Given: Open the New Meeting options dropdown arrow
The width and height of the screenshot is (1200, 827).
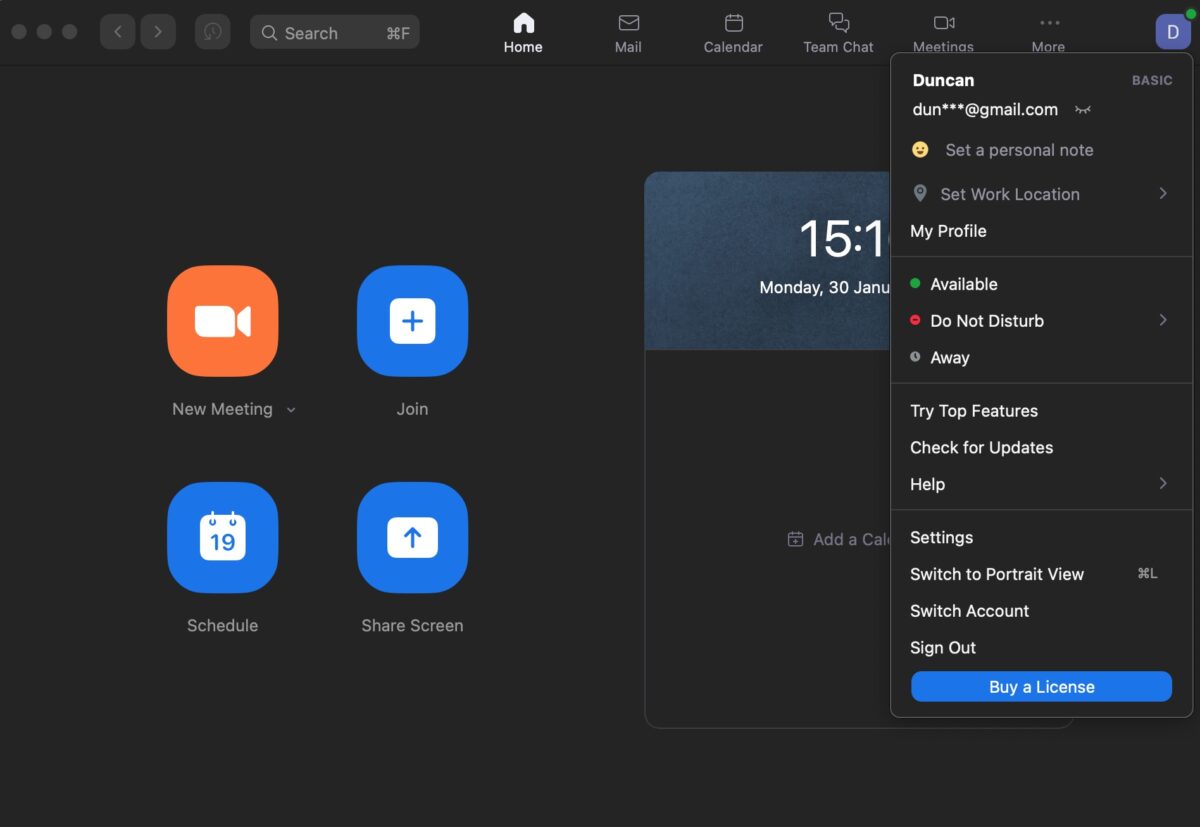Looking at the screenshot, I should (291, 410).
